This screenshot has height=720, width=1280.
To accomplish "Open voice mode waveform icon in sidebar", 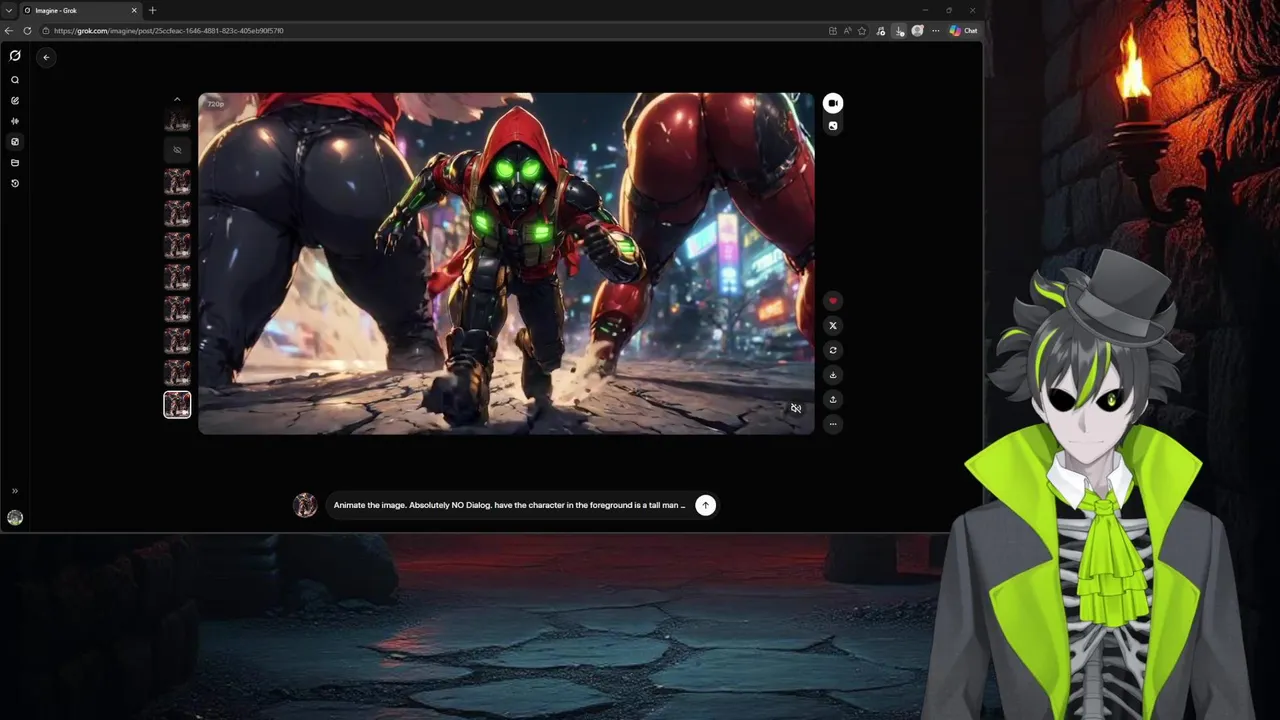I will click(x=15, y=121).
